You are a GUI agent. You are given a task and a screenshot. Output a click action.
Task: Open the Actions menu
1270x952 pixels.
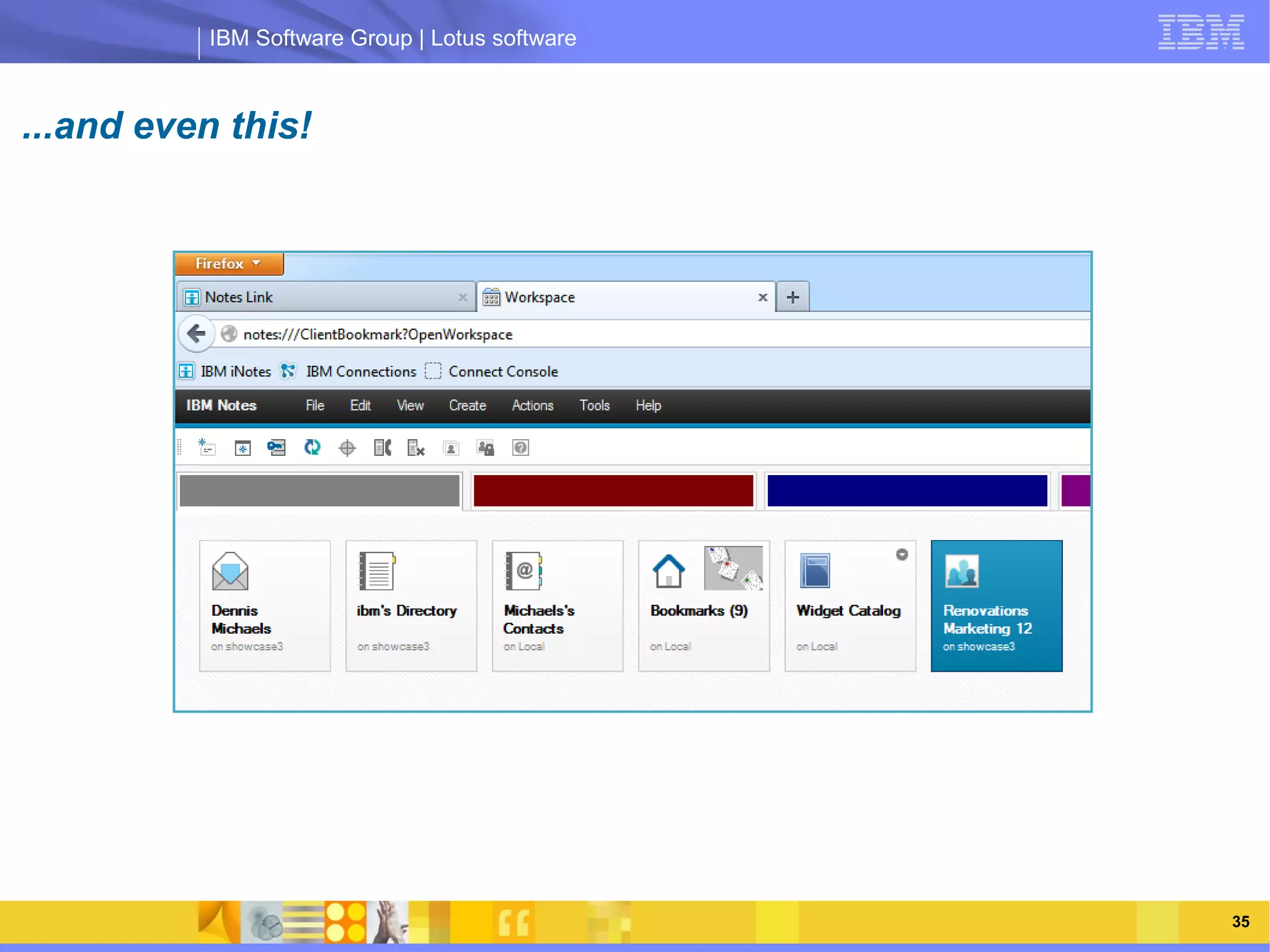point(533,406)
